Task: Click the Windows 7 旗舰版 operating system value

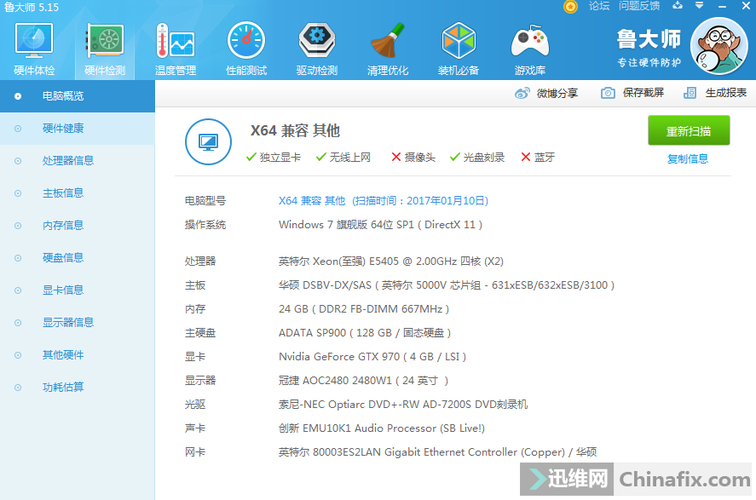Action: point(380,225)
